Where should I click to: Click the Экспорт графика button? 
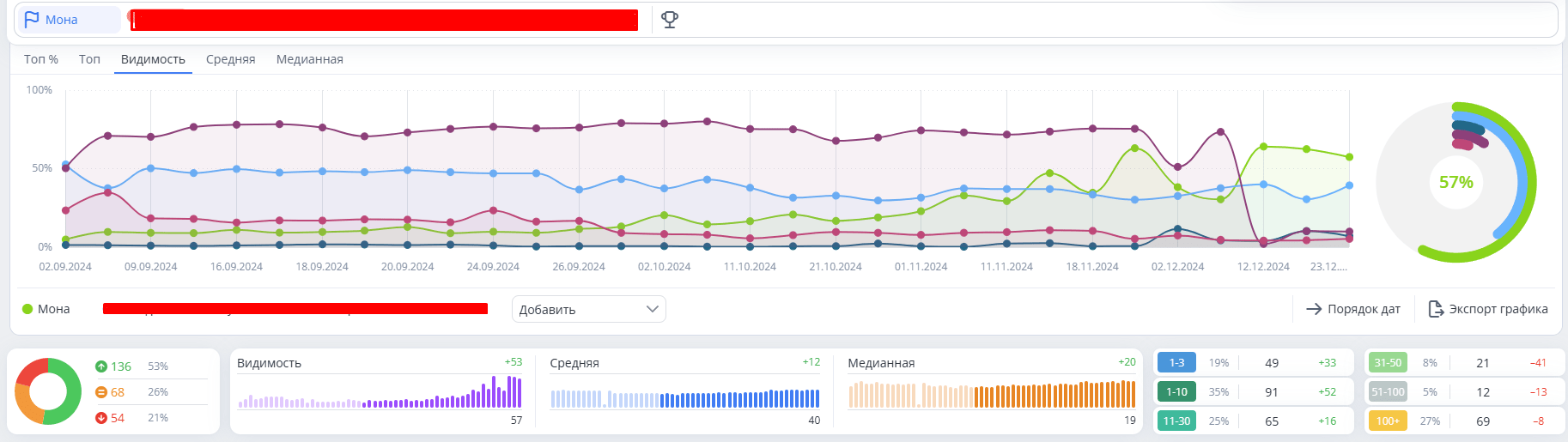pos(1488,309)
